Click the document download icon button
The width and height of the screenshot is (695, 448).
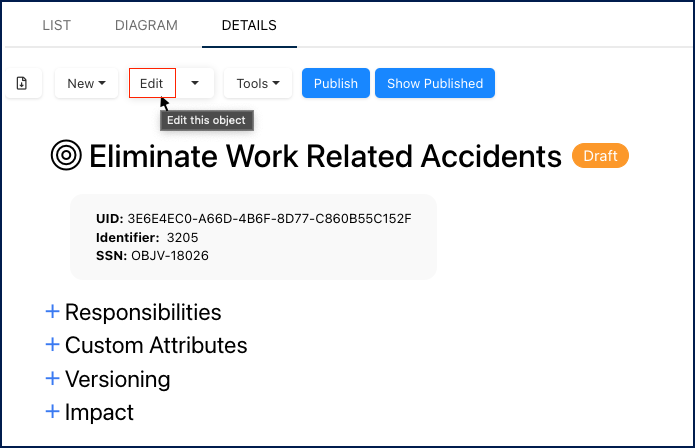(21, 83)
